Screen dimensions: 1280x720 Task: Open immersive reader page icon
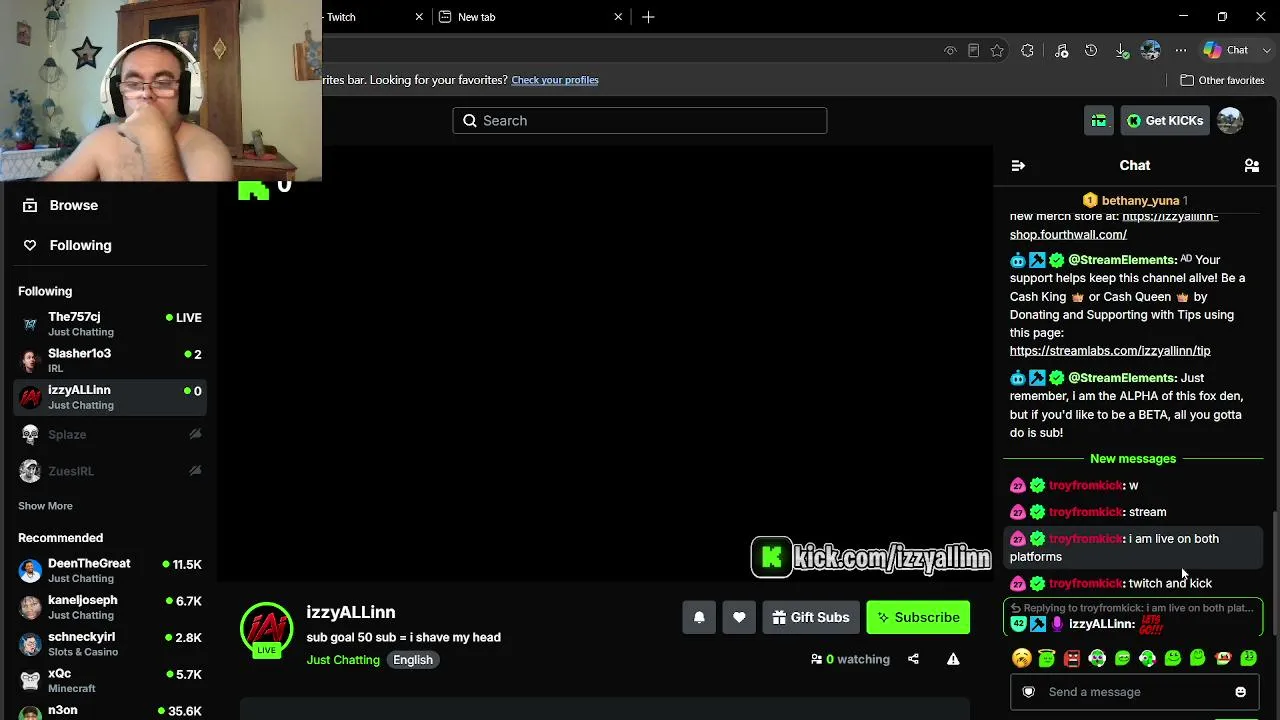click(x=973, y=51)
